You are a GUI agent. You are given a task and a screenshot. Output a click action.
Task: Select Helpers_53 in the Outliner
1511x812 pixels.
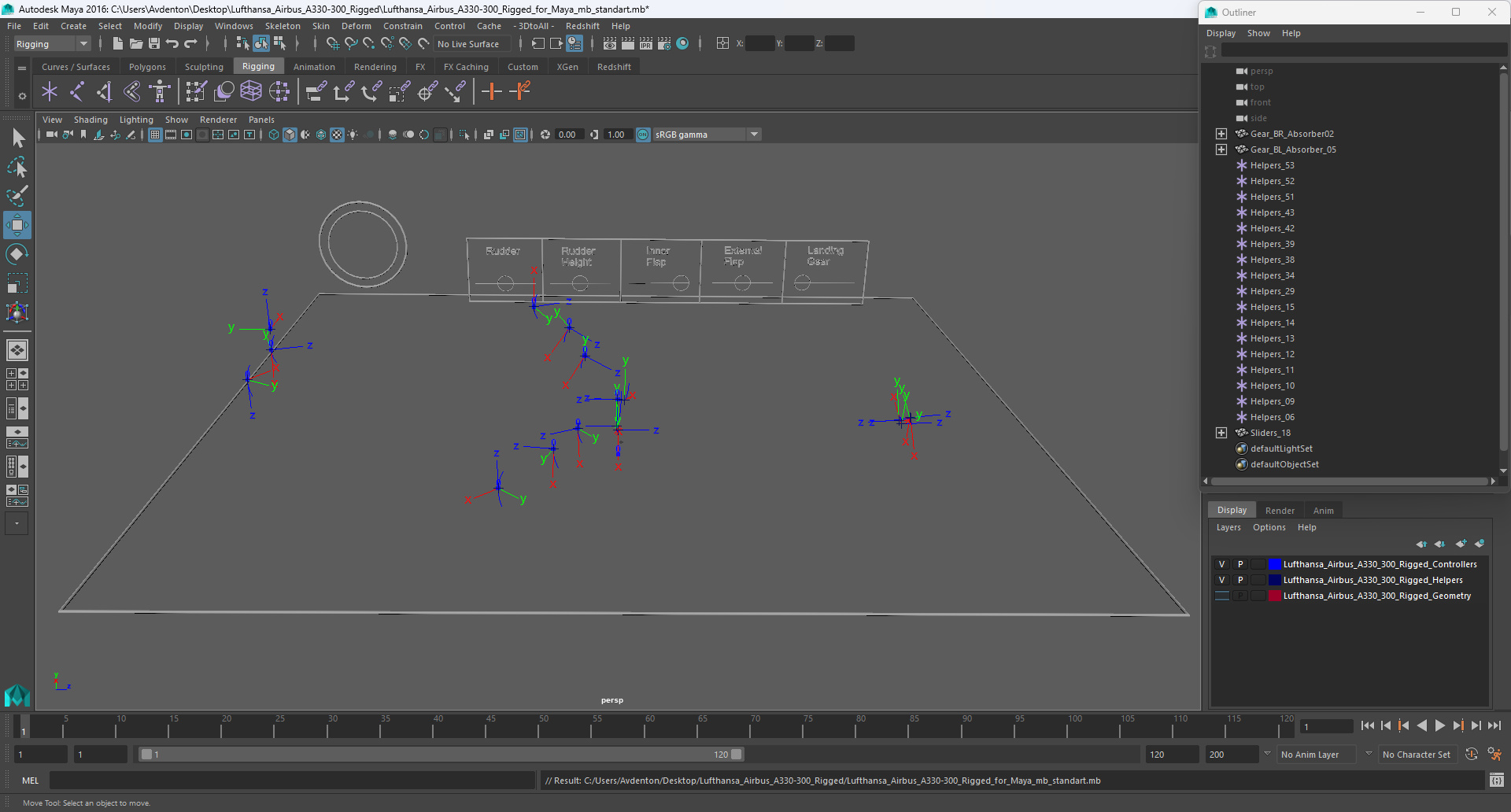[1272, 165]
